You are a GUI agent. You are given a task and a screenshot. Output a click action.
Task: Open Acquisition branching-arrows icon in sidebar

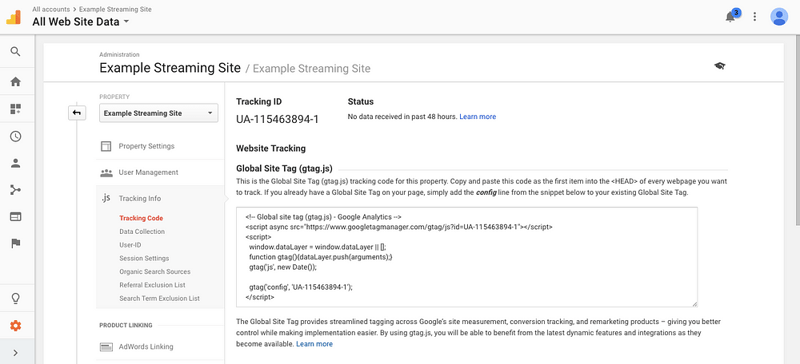point(15,190)
